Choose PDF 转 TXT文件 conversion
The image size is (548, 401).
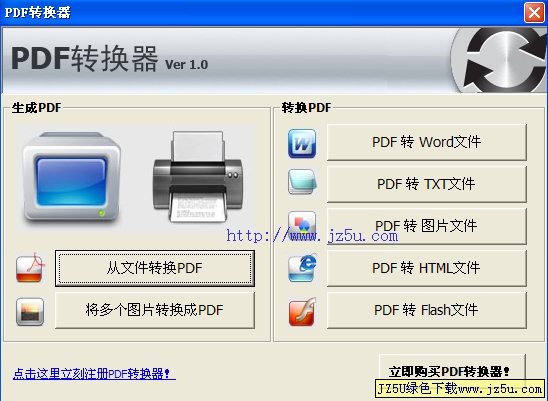click(x=426, y=184)
